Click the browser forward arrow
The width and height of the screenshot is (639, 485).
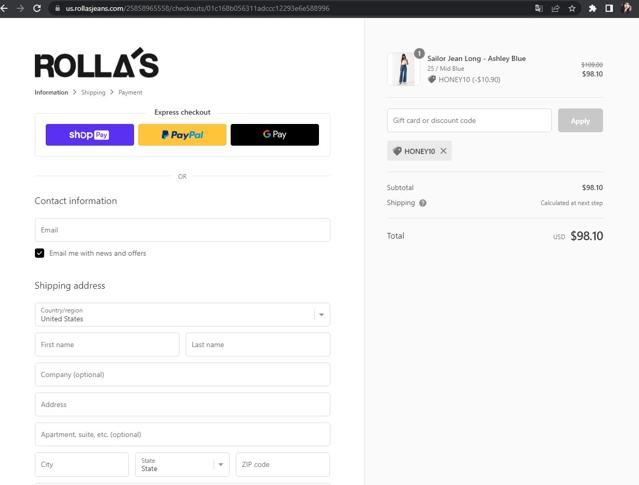point(20,8)
